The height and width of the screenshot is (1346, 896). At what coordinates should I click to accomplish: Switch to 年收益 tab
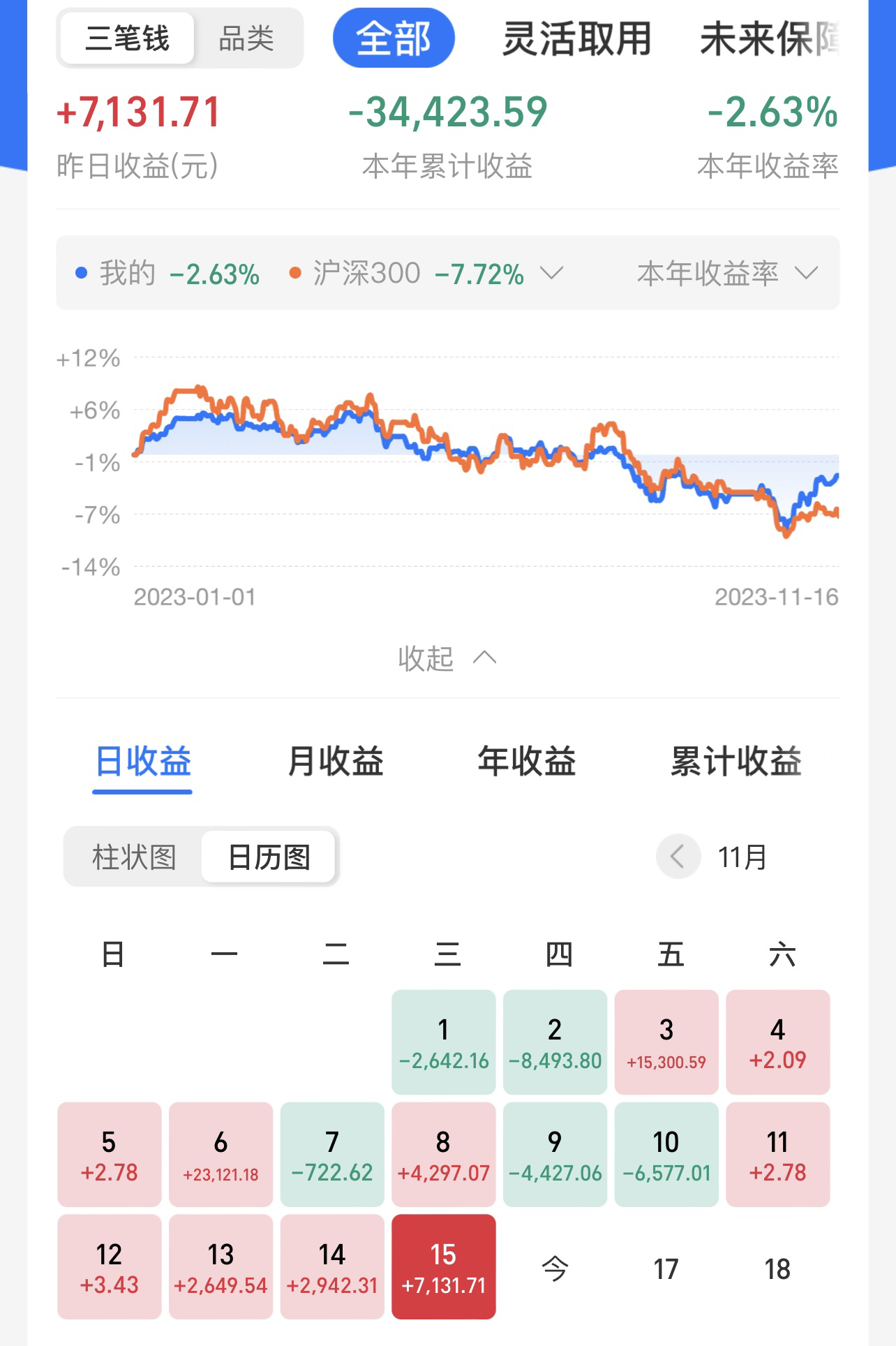(527, 761)
